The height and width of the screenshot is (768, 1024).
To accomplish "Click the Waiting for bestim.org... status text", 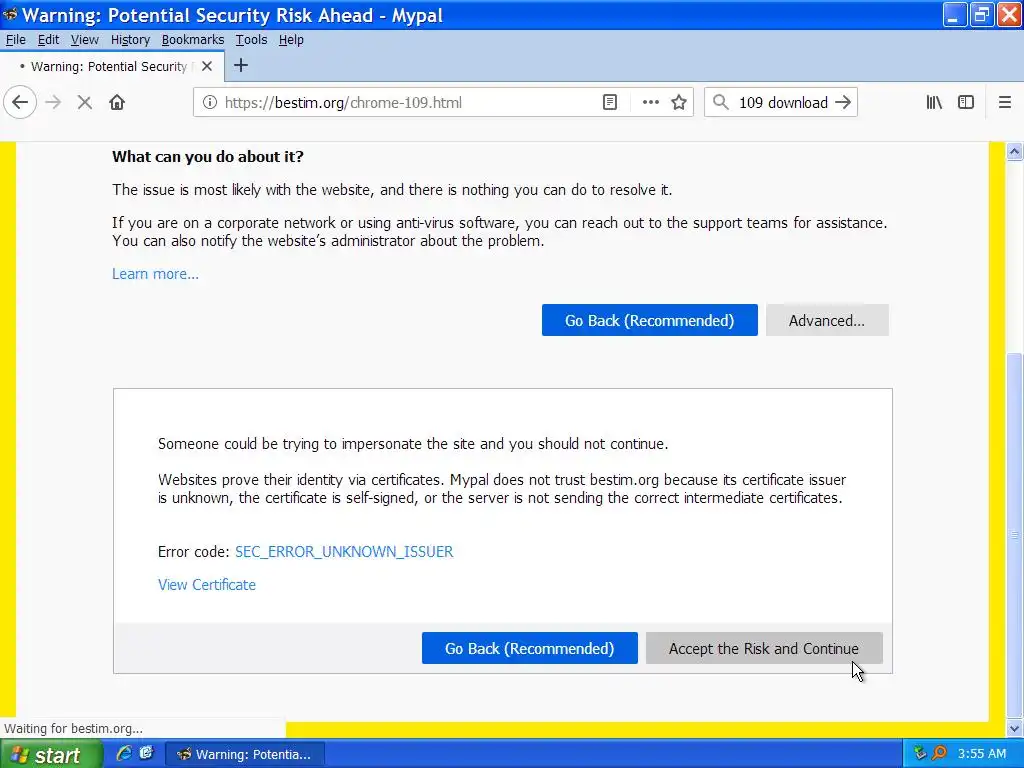I will point(74,728).
